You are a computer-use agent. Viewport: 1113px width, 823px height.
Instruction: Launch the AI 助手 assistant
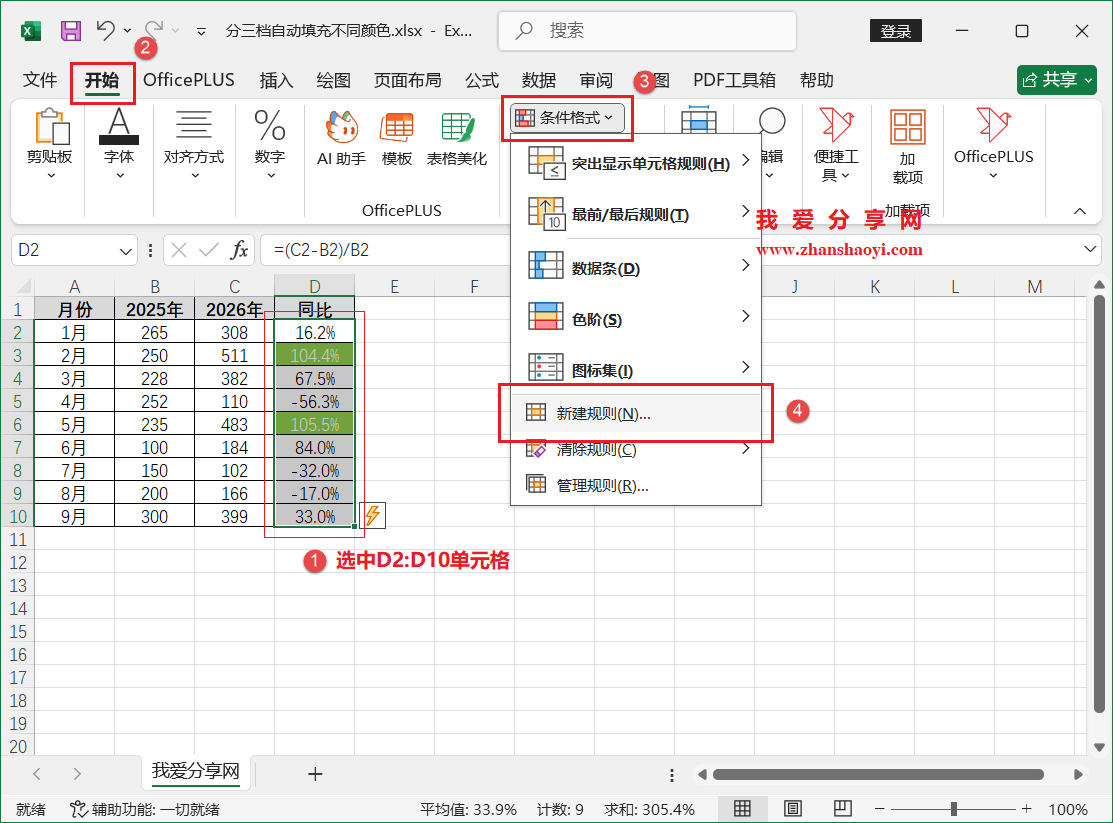pos(341,139)
